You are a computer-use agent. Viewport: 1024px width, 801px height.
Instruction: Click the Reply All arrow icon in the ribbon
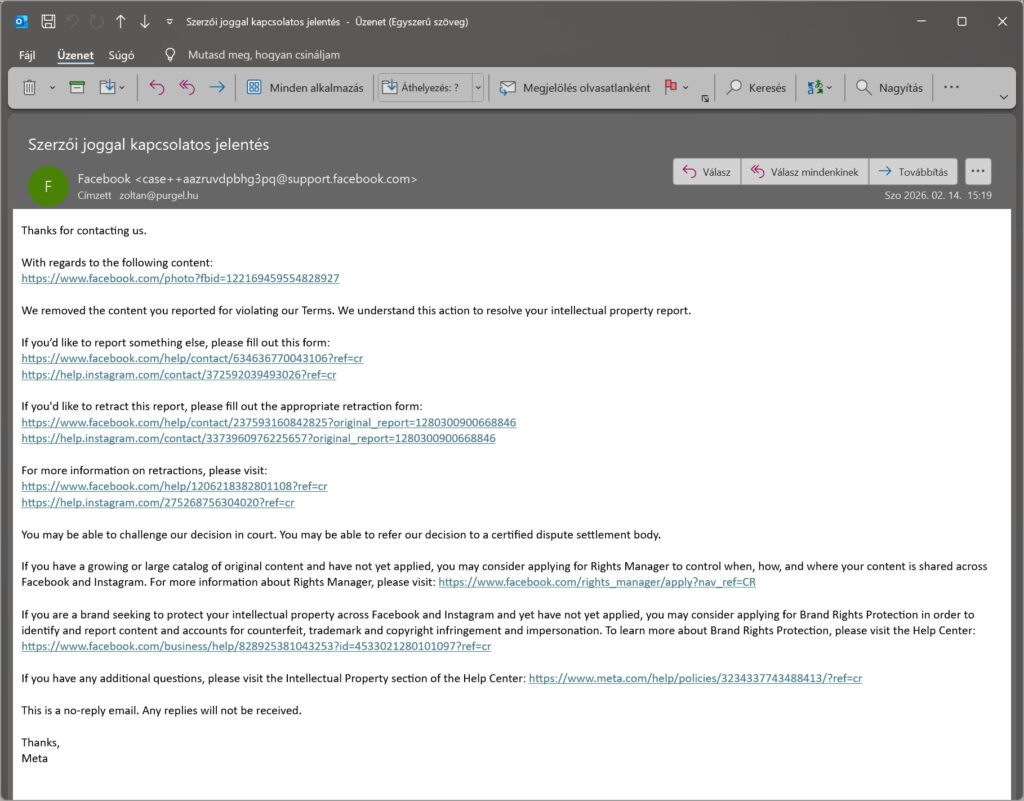186,88
